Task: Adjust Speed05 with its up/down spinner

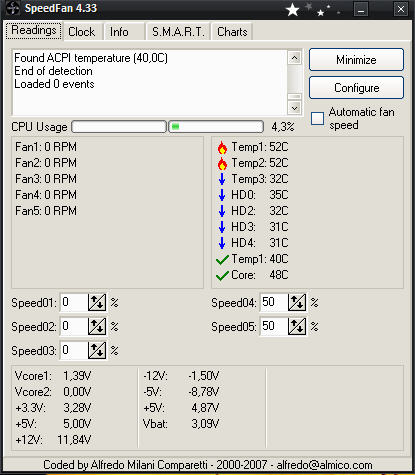Action: pos(297,327)
